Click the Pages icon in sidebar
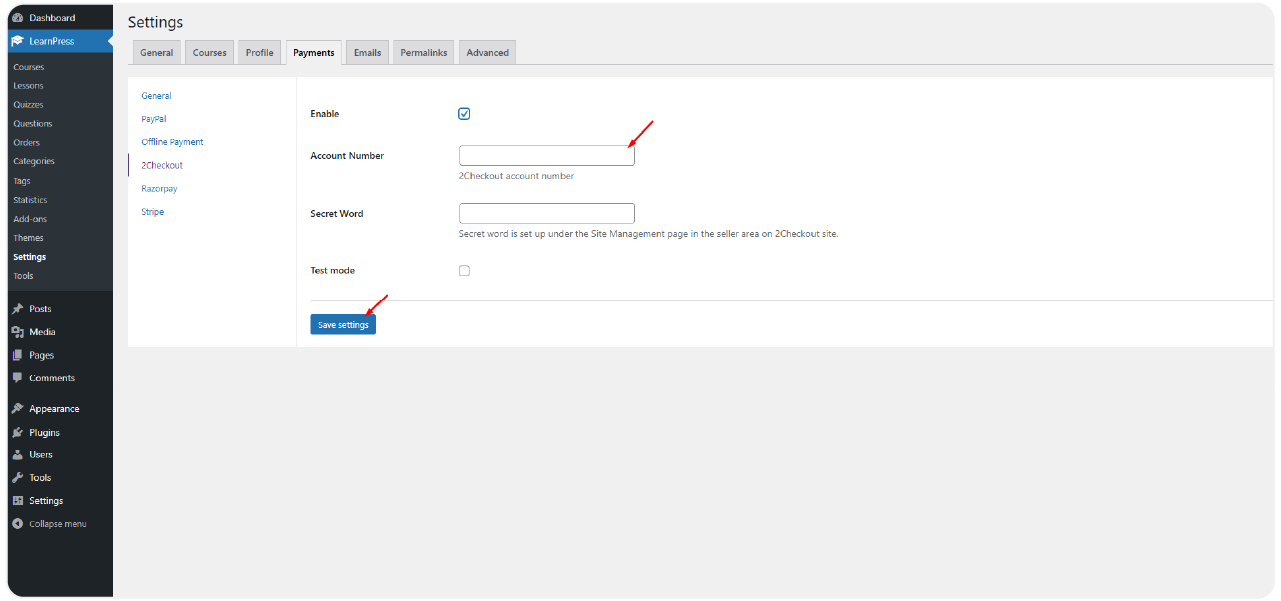1281x601 pixels. tap(18, 355)
